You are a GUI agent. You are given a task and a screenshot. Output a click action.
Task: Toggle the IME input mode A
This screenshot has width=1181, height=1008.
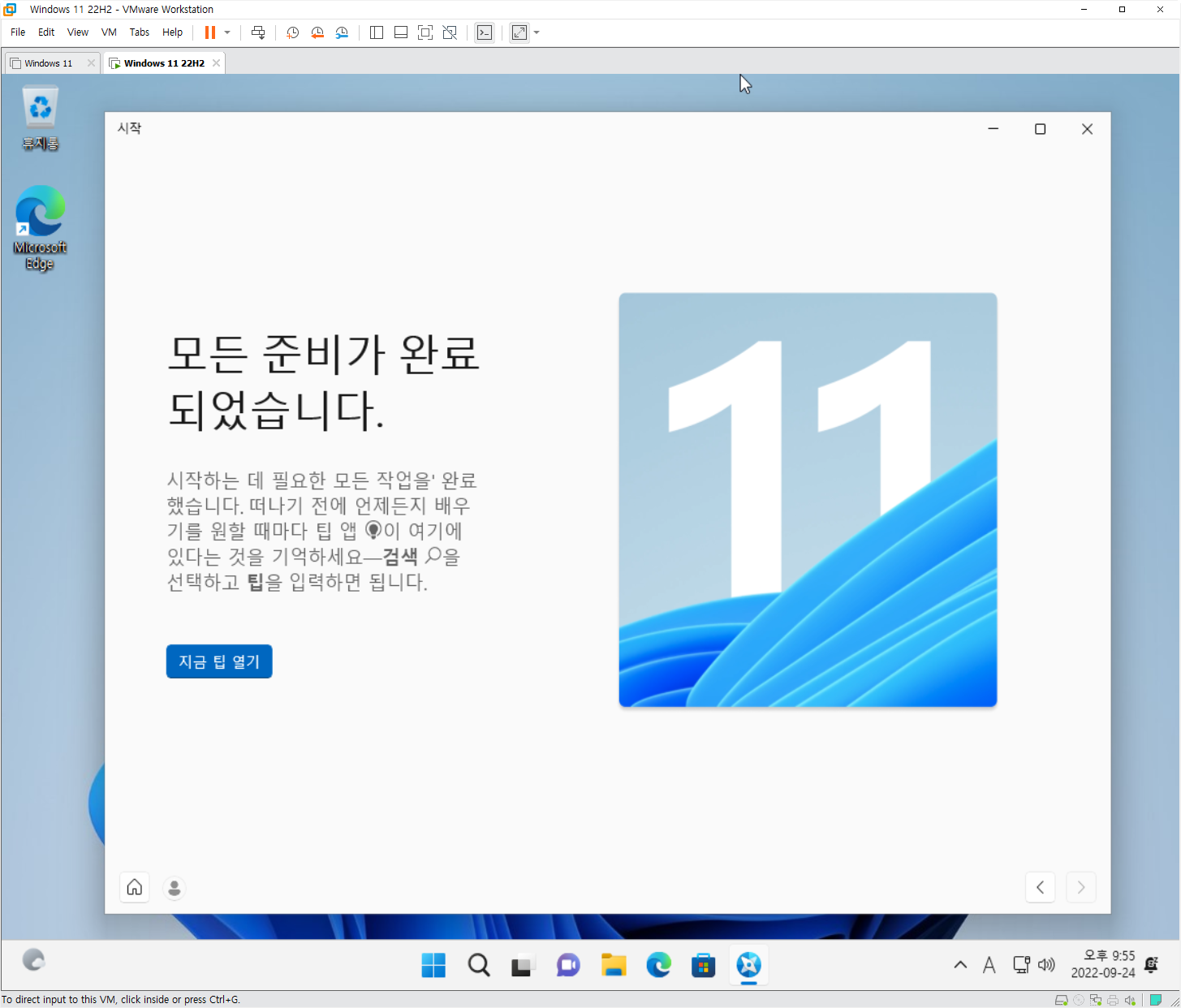(x=989, y=965)
